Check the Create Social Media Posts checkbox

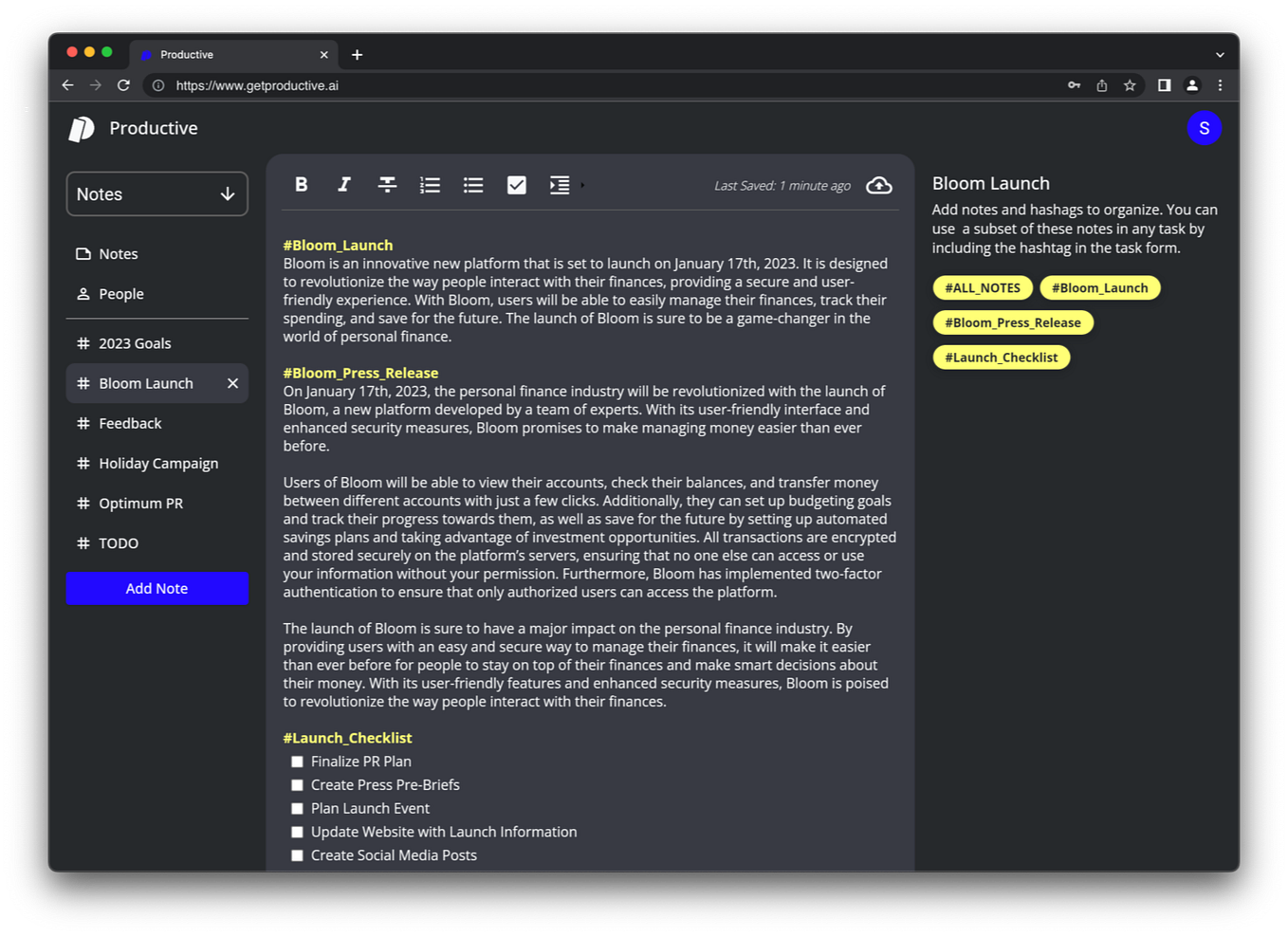(297, 854)
